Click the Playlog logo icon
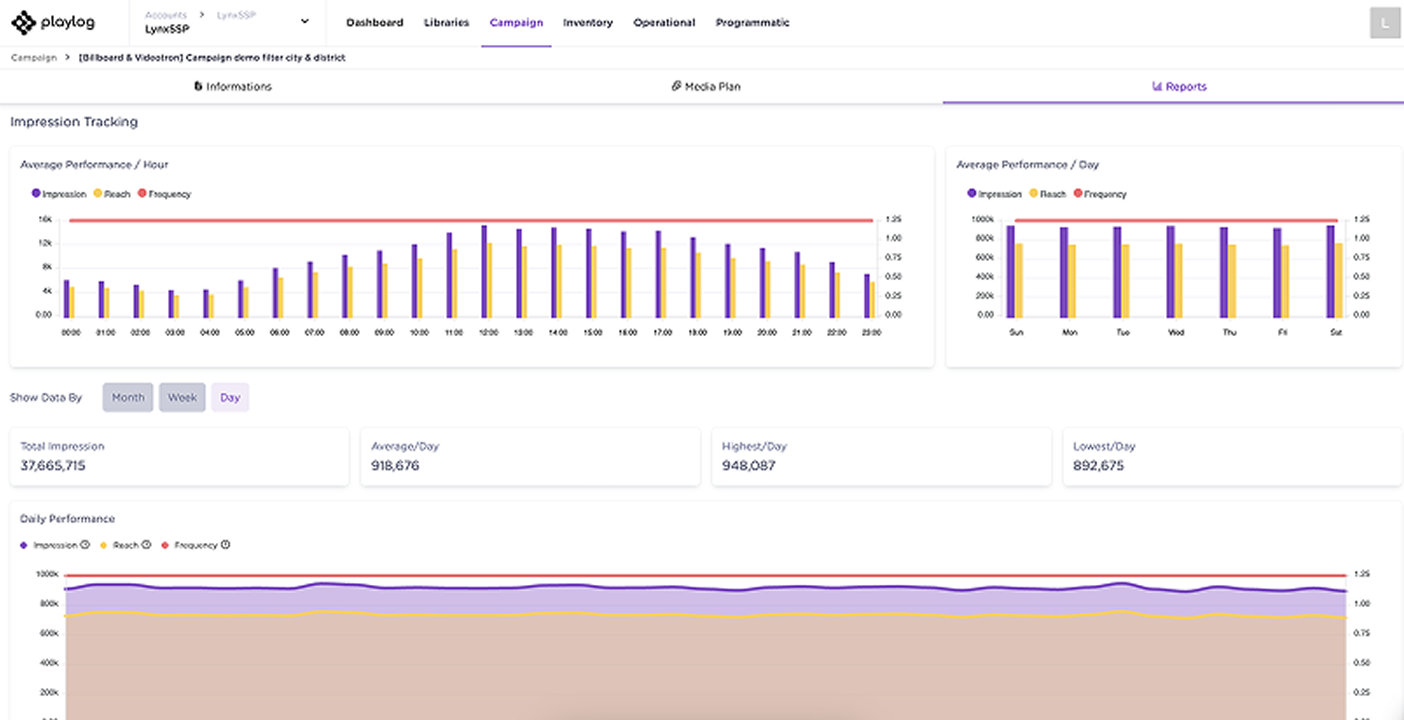The height and width of the screenshot is (720, 1404). point(23,22)
